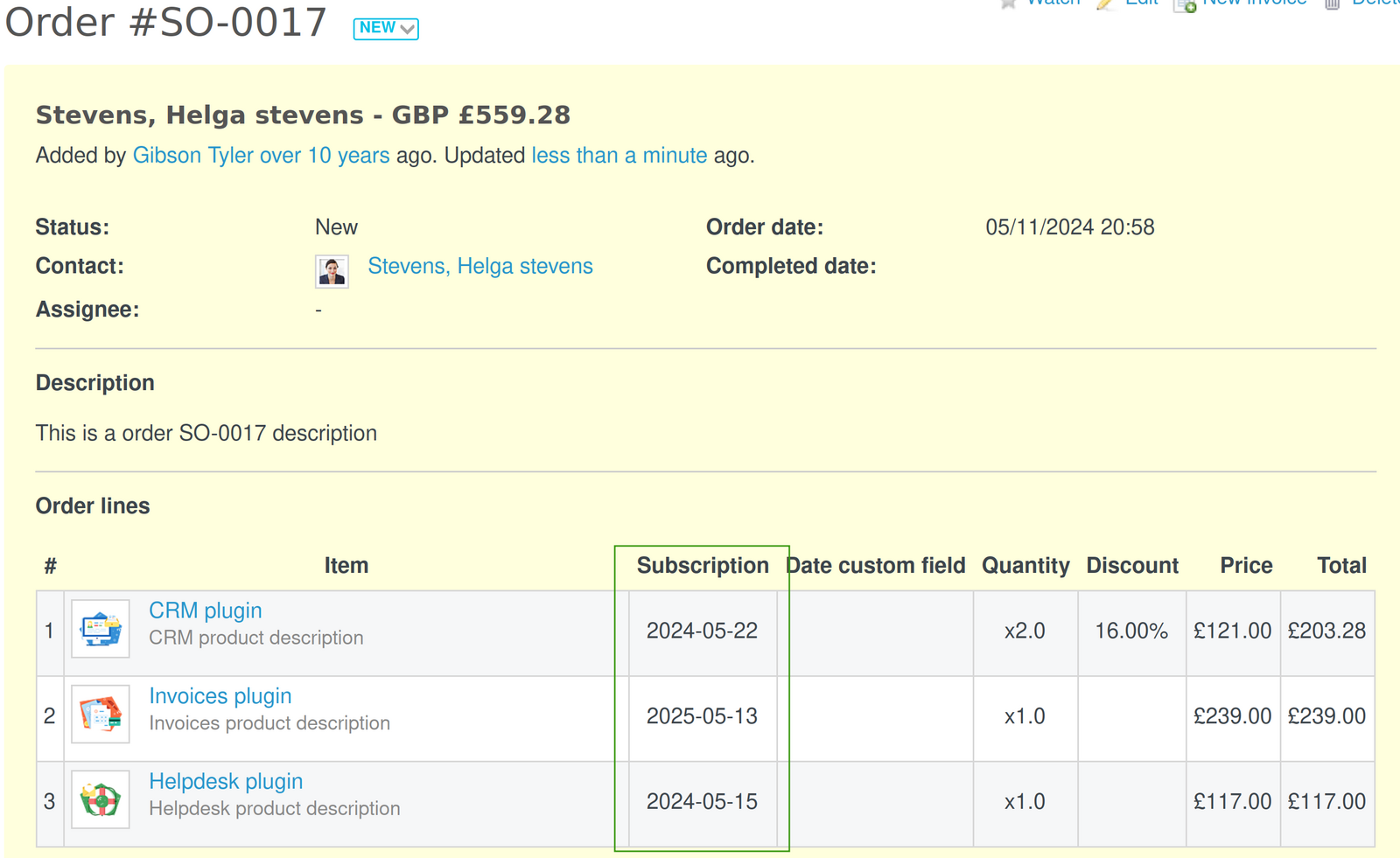Select the Helpdesk plugin life-ring icon

[100, 798]
